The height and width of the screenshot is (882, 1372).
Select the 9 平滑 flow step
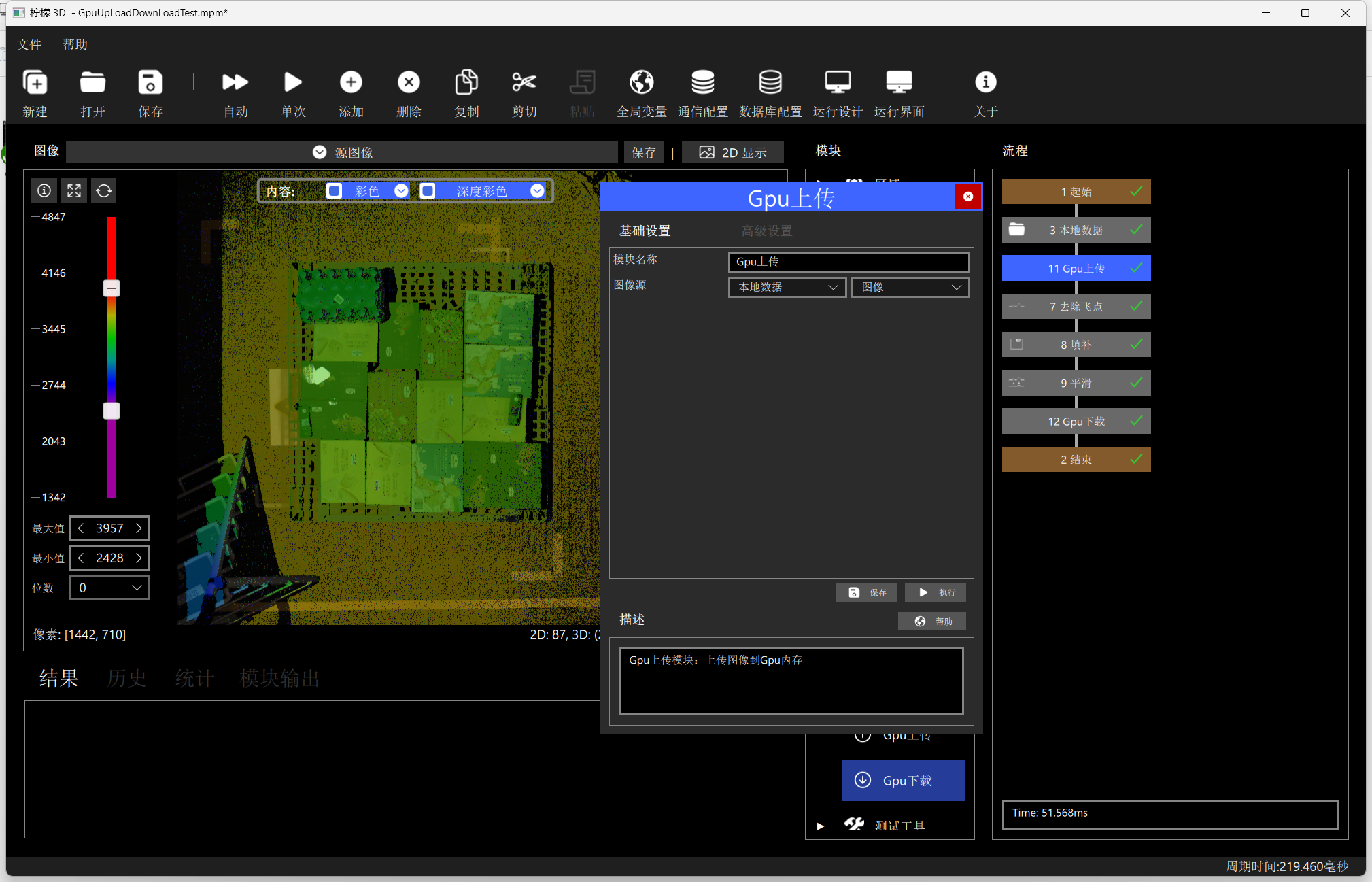click(x=1076, y=383)
